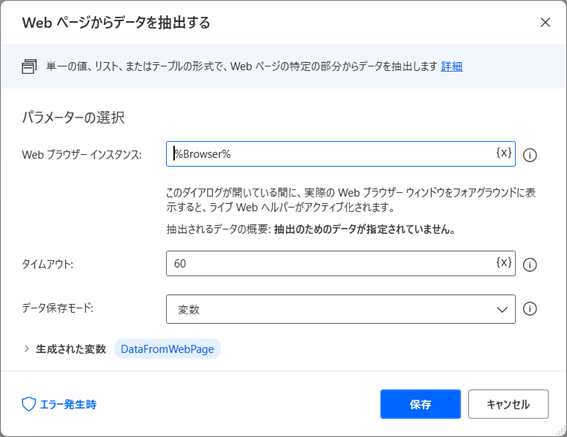
Task: Click the パラメーターの選択 heading
Action: point(73,118)
